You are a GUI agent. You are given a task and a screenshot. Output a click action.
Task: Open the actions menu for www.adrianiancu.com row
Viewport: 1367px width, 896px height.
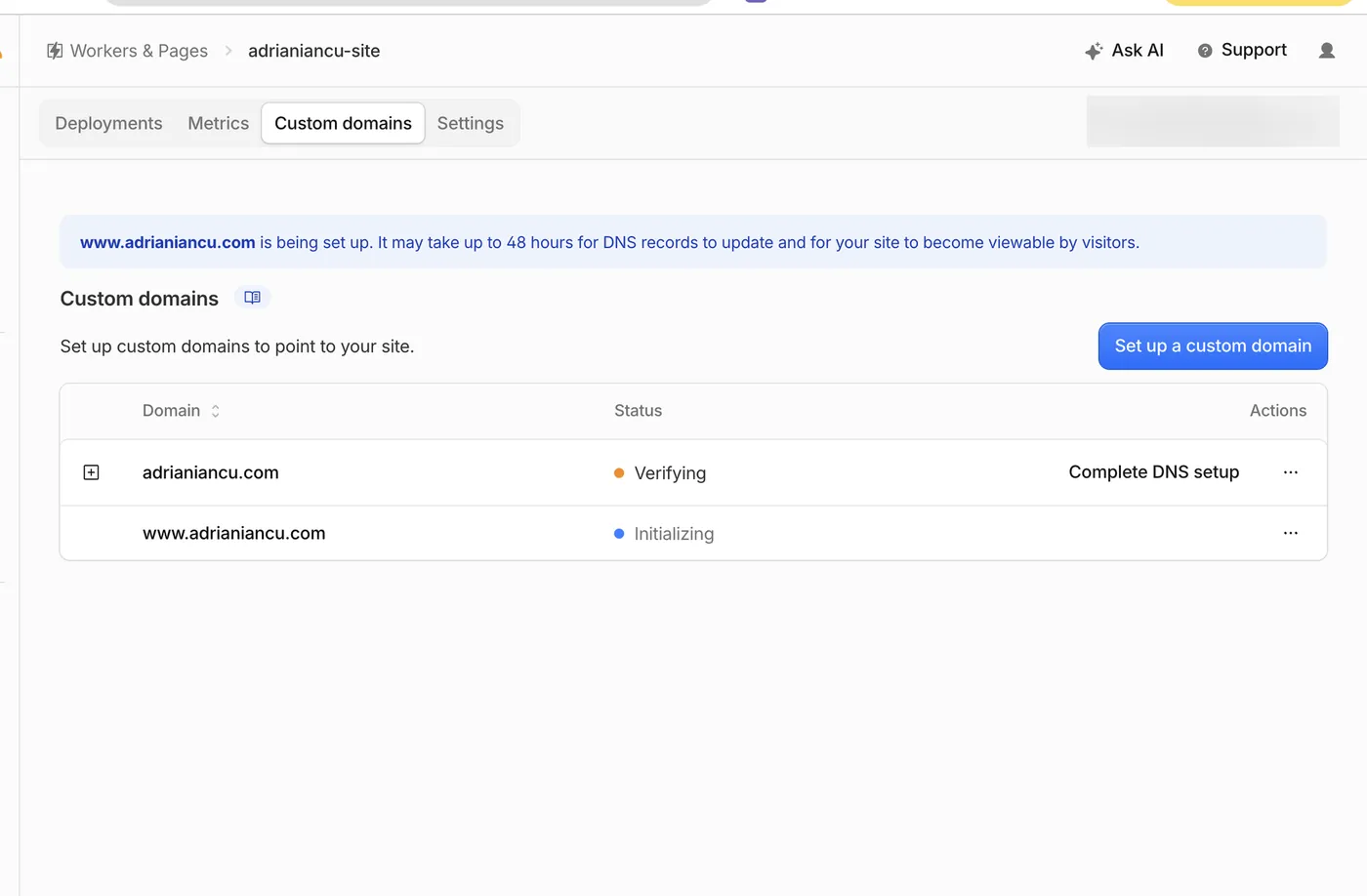pyautogui.click(x=1291, y=533)
